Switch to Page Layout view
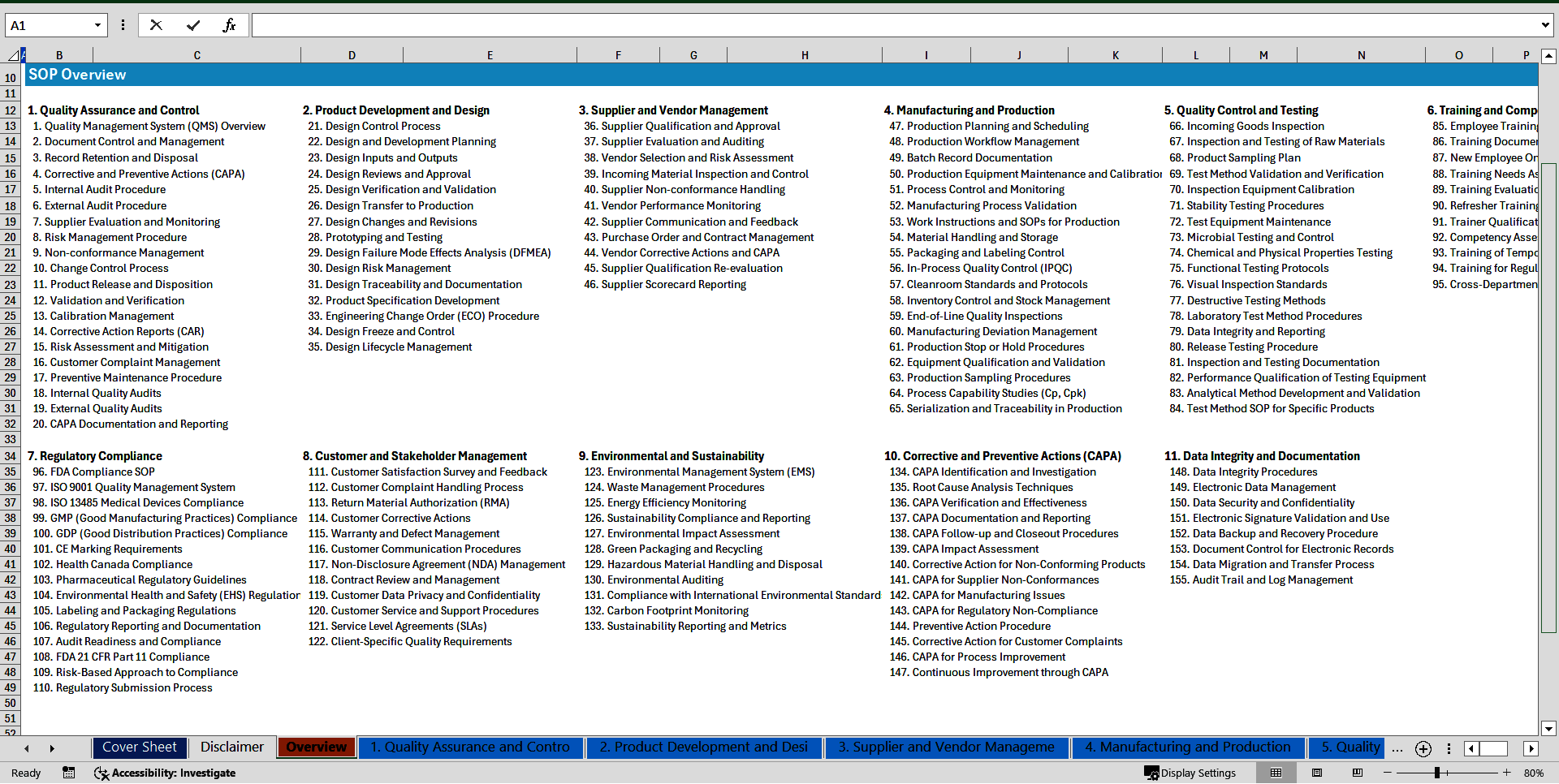 point(1317,773)
